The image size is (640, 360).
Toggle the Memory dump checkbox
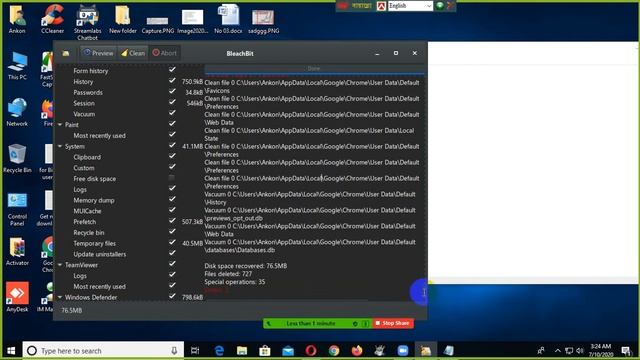click(172, 199)
